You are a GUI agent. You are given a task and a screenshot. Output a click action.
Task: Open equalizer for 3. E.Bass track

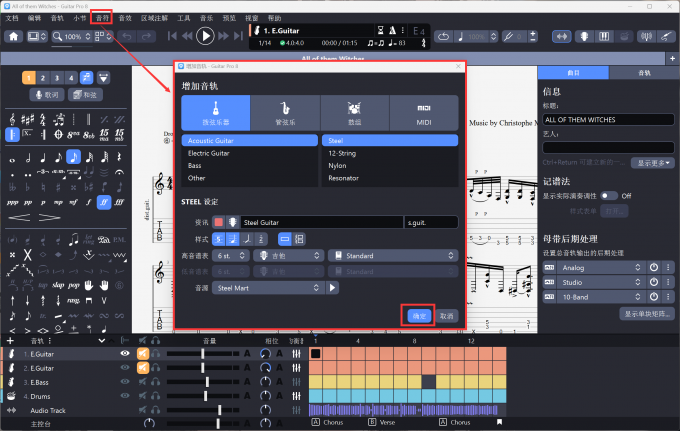(297, 382)
